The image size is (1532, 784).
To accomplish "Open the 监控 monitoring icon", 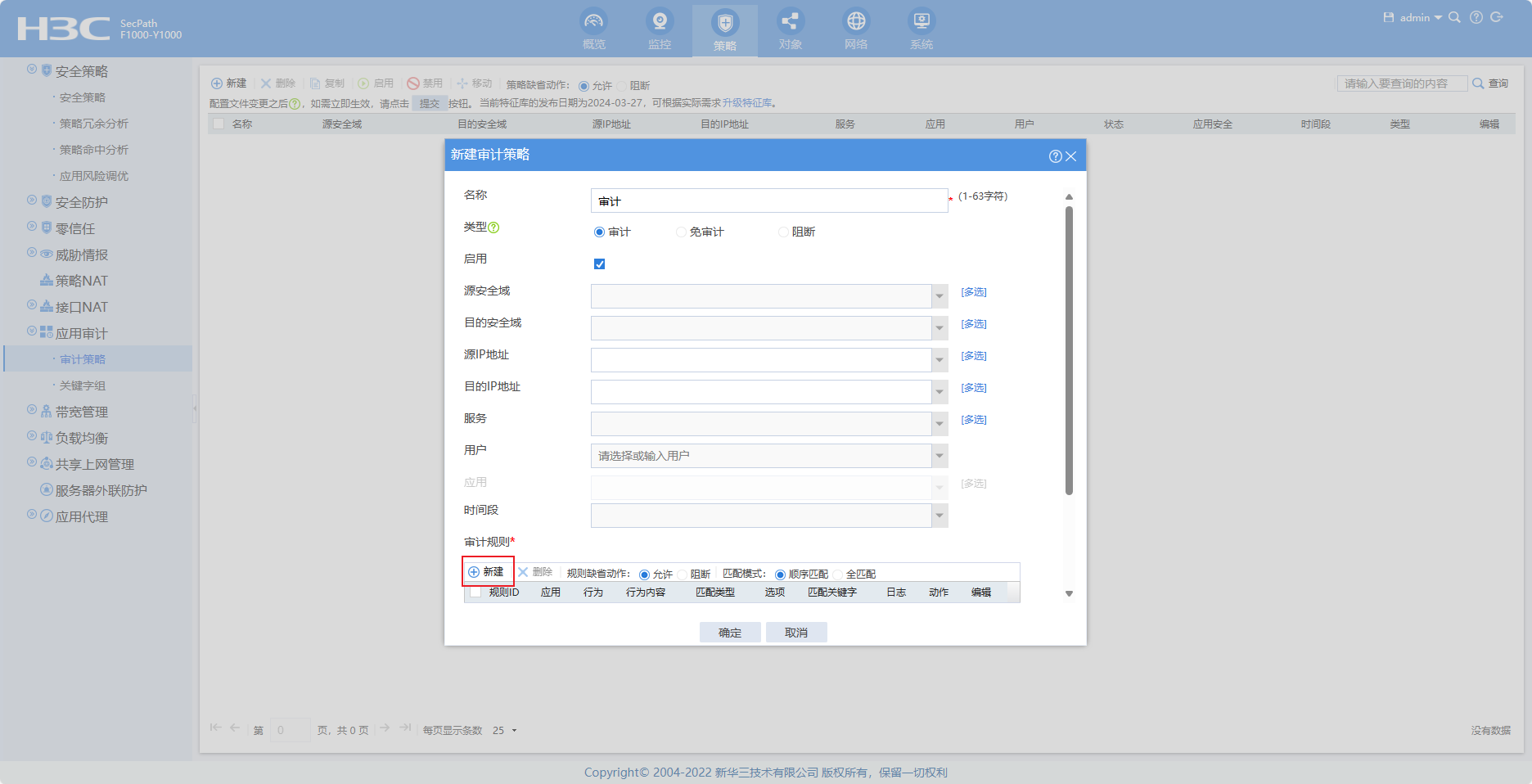I will pos(660,21).
